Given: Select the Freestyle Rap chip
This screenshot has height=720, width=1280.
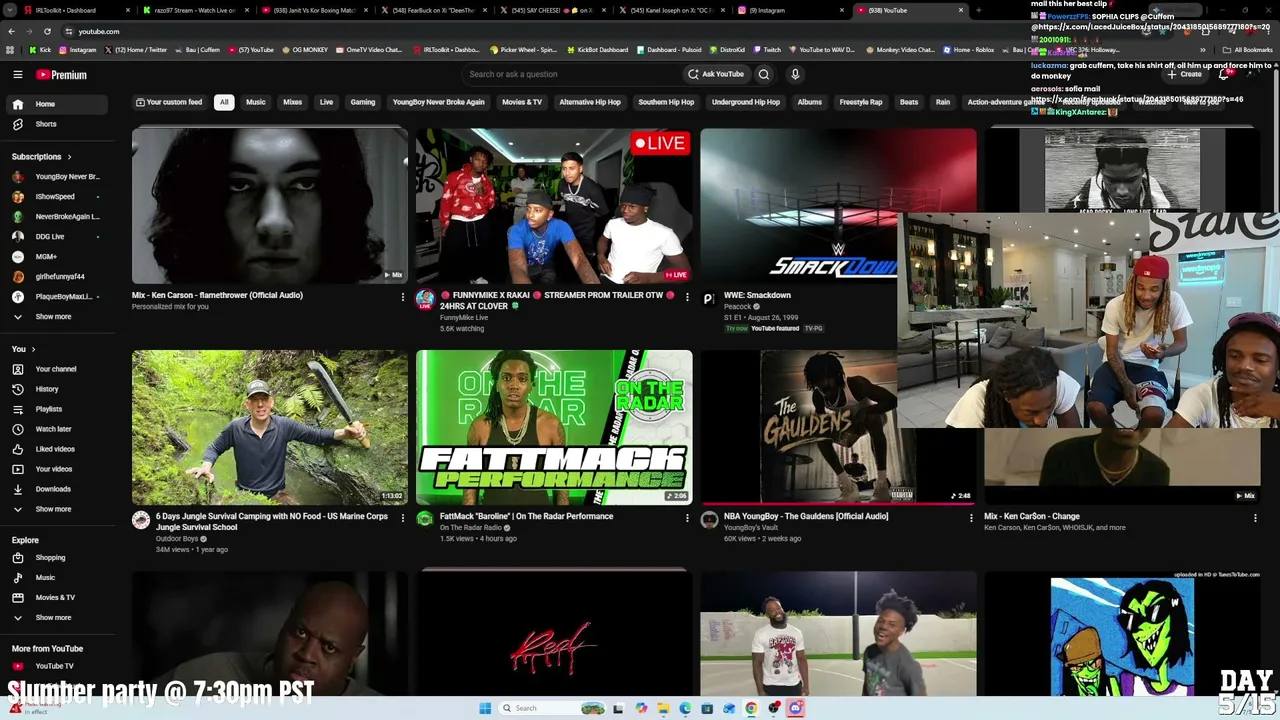Looking at the screenshot, I should click(861, 102).
